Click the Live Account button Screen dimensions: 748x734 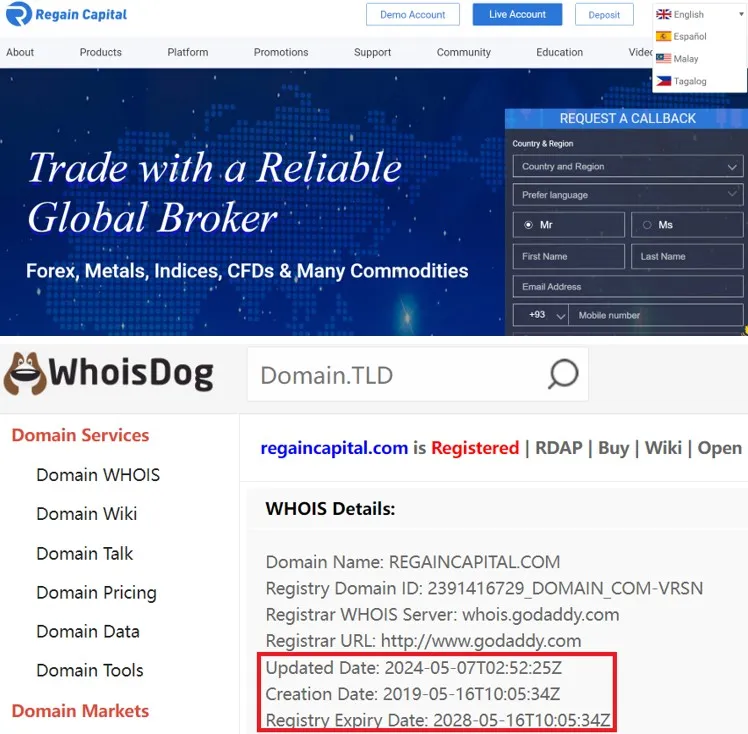517,15
